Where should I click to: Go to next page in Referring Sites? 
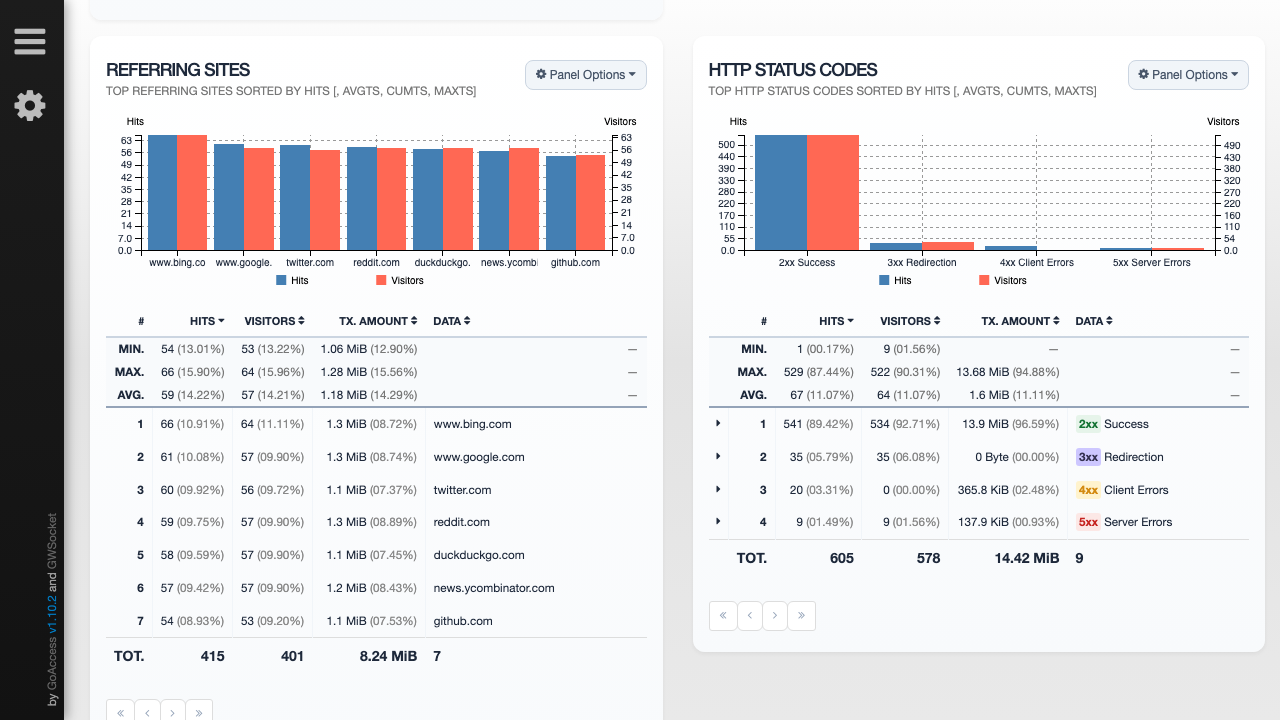[x=172, y=711]
